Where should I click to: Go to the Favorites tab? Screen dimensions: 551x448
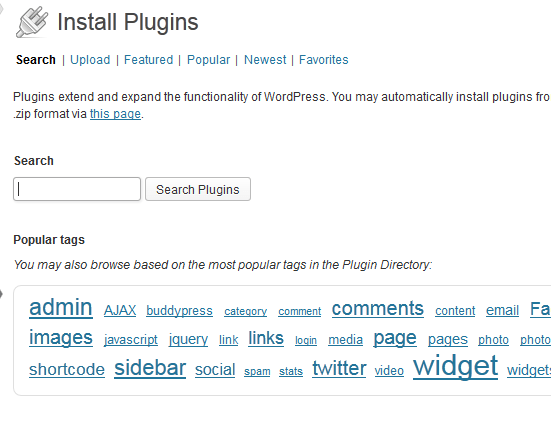(x=324, y=60)
